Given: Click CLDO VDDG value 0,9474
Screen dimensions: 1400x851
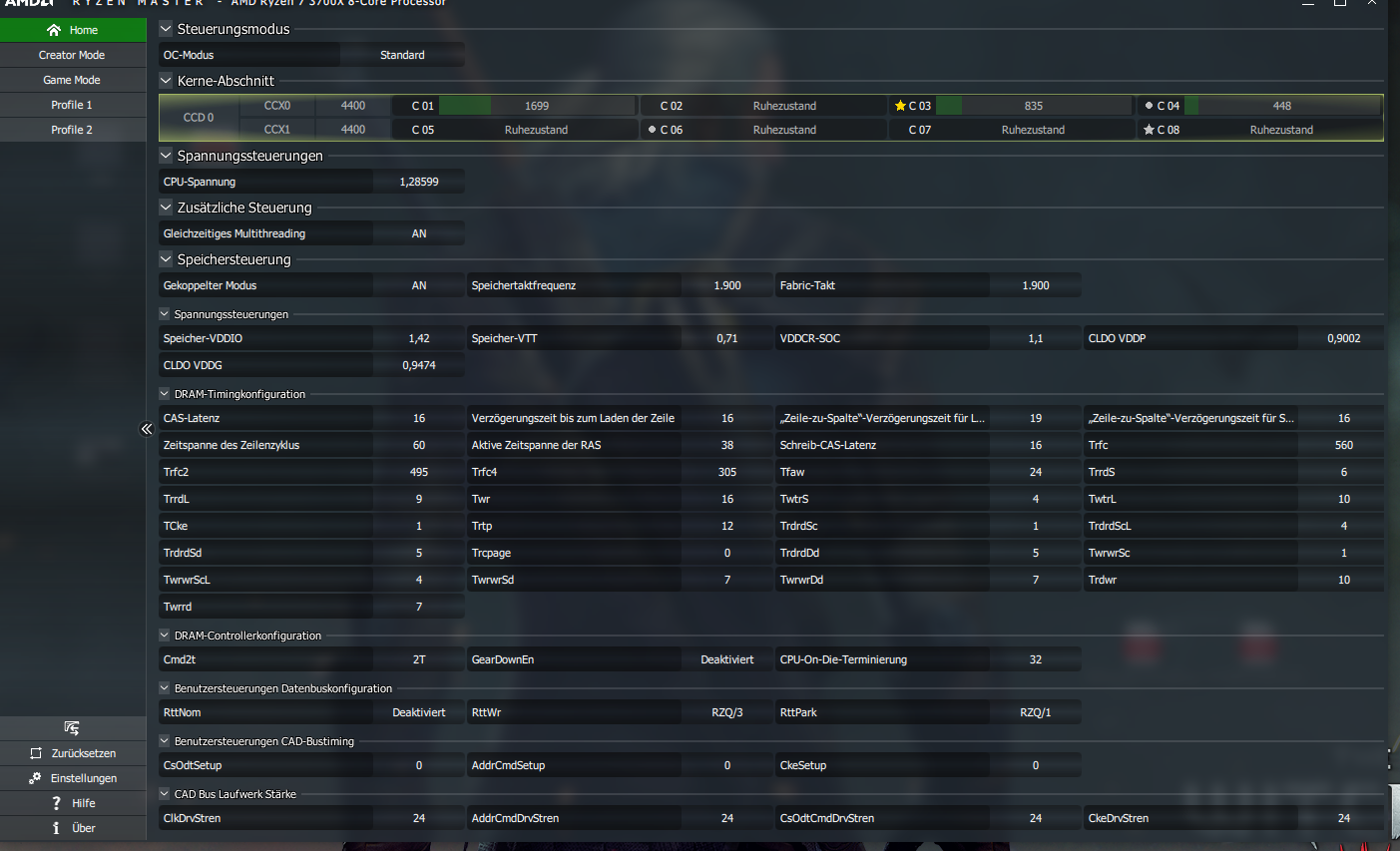Looking at the screenshot, I should 419,365.
